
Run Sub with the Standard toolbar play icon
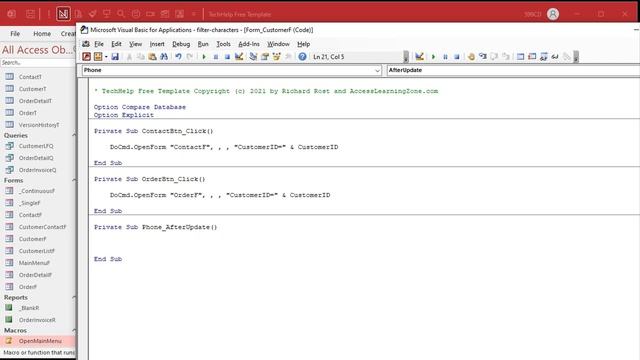click(x=204, y=57)
